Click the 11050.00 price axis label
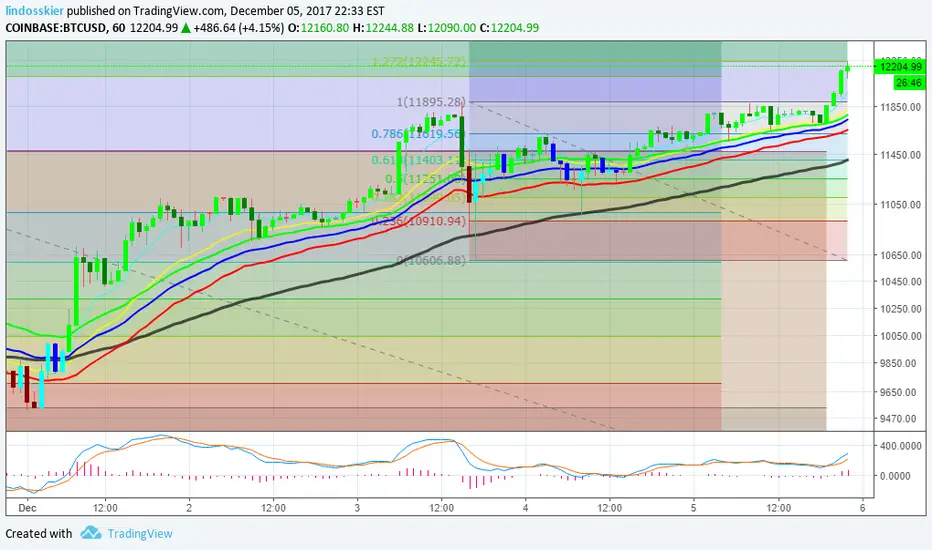 pos(900,205)
